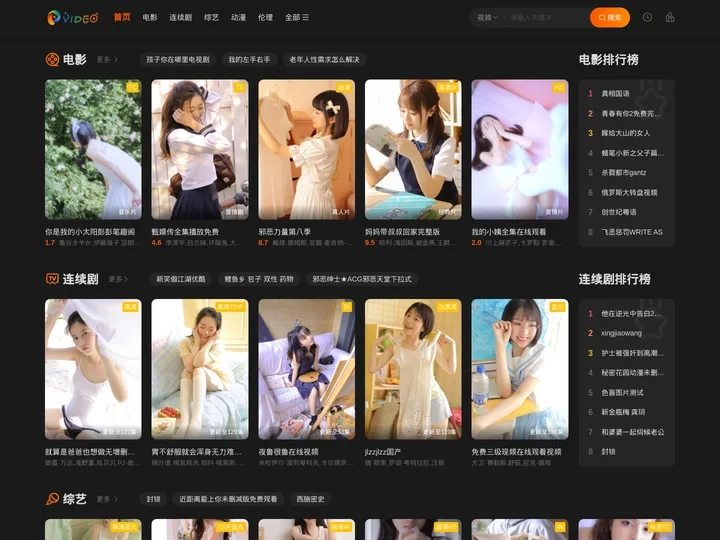Open the 电影 navigation item
Screen dimensions: 720x540
tap(150, 17)
